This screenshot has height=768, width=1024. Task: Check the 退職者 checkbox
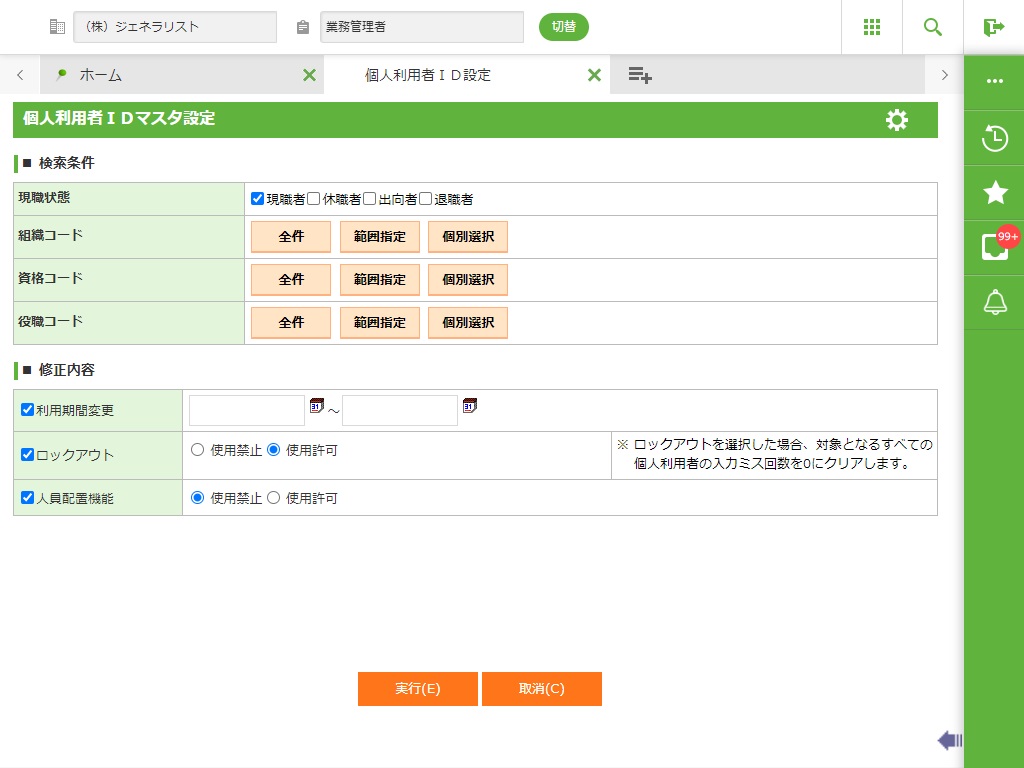tap(426, 199)
